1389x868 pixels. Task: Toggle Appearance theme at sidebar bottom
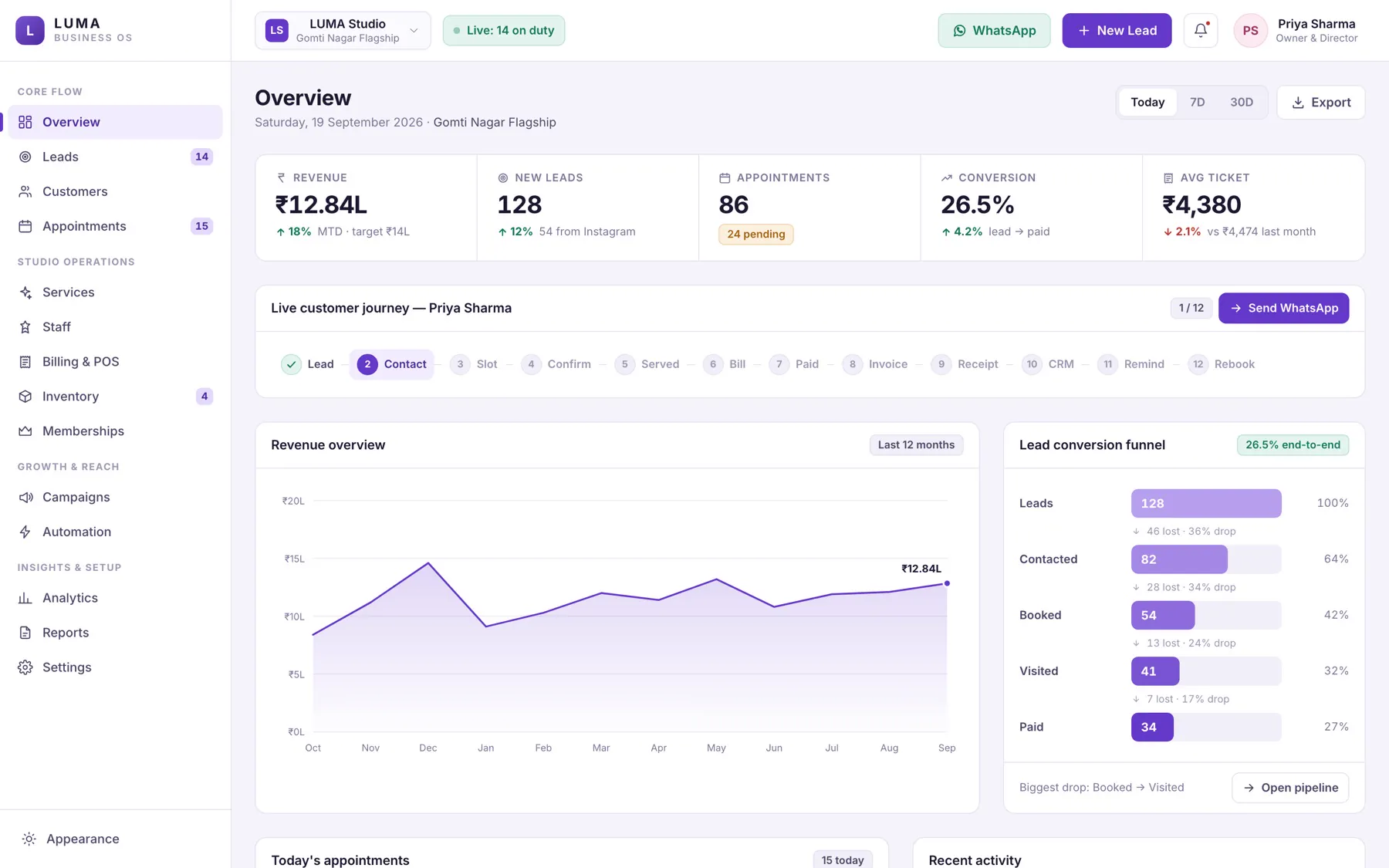(71, 839)
